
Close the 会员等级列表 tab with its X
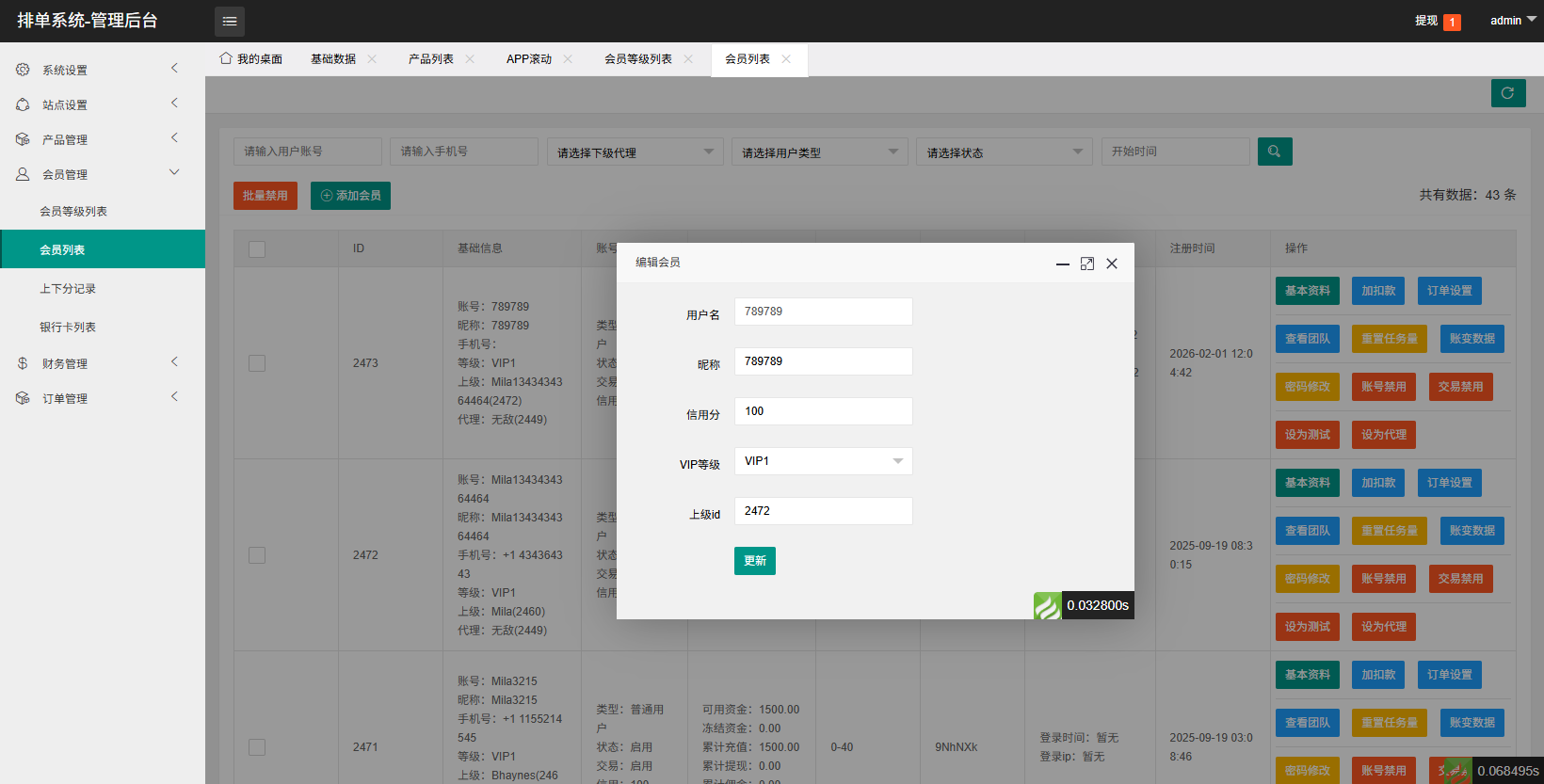(x=688, y=59)
